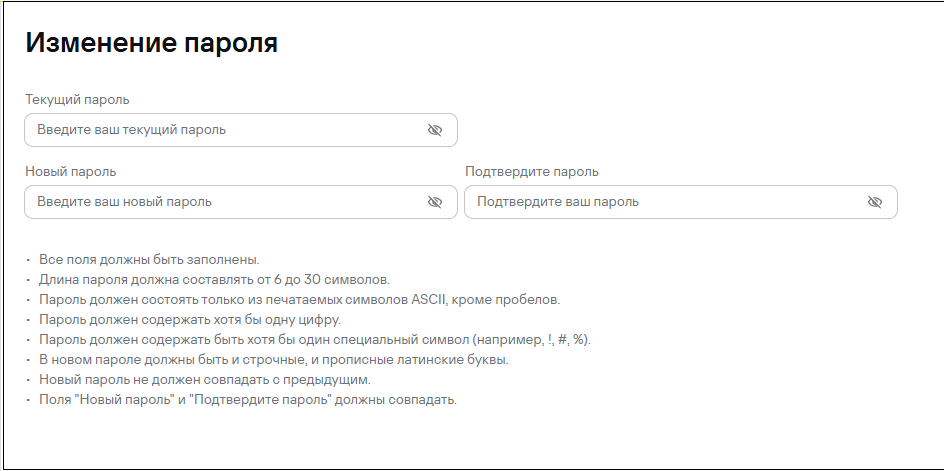The height and width of the screenshot is (471, 944).
Task: Reveal confirm password with eye icon
Action: click(875, 202)
